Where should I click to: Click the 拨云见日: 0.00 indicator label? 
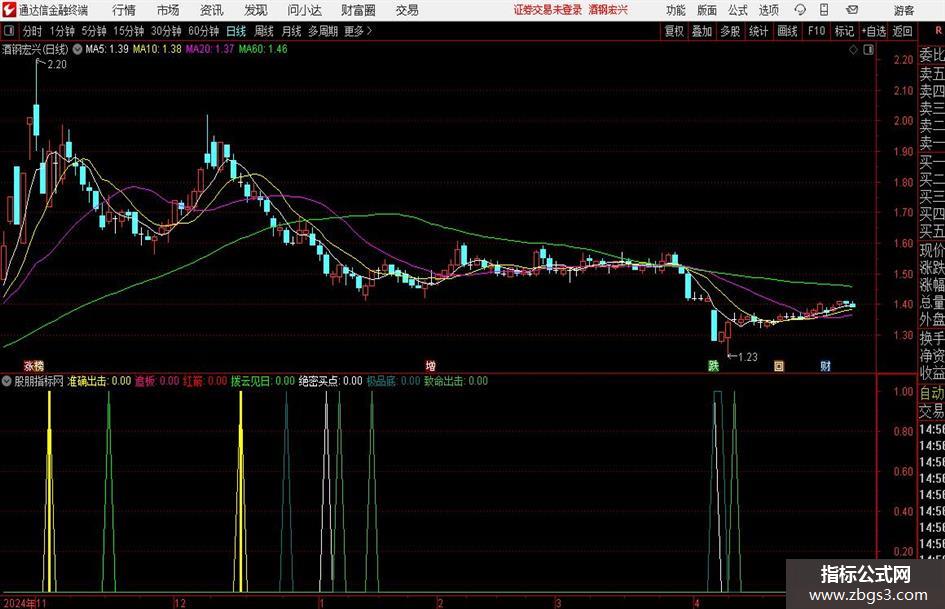click(263, 381)
